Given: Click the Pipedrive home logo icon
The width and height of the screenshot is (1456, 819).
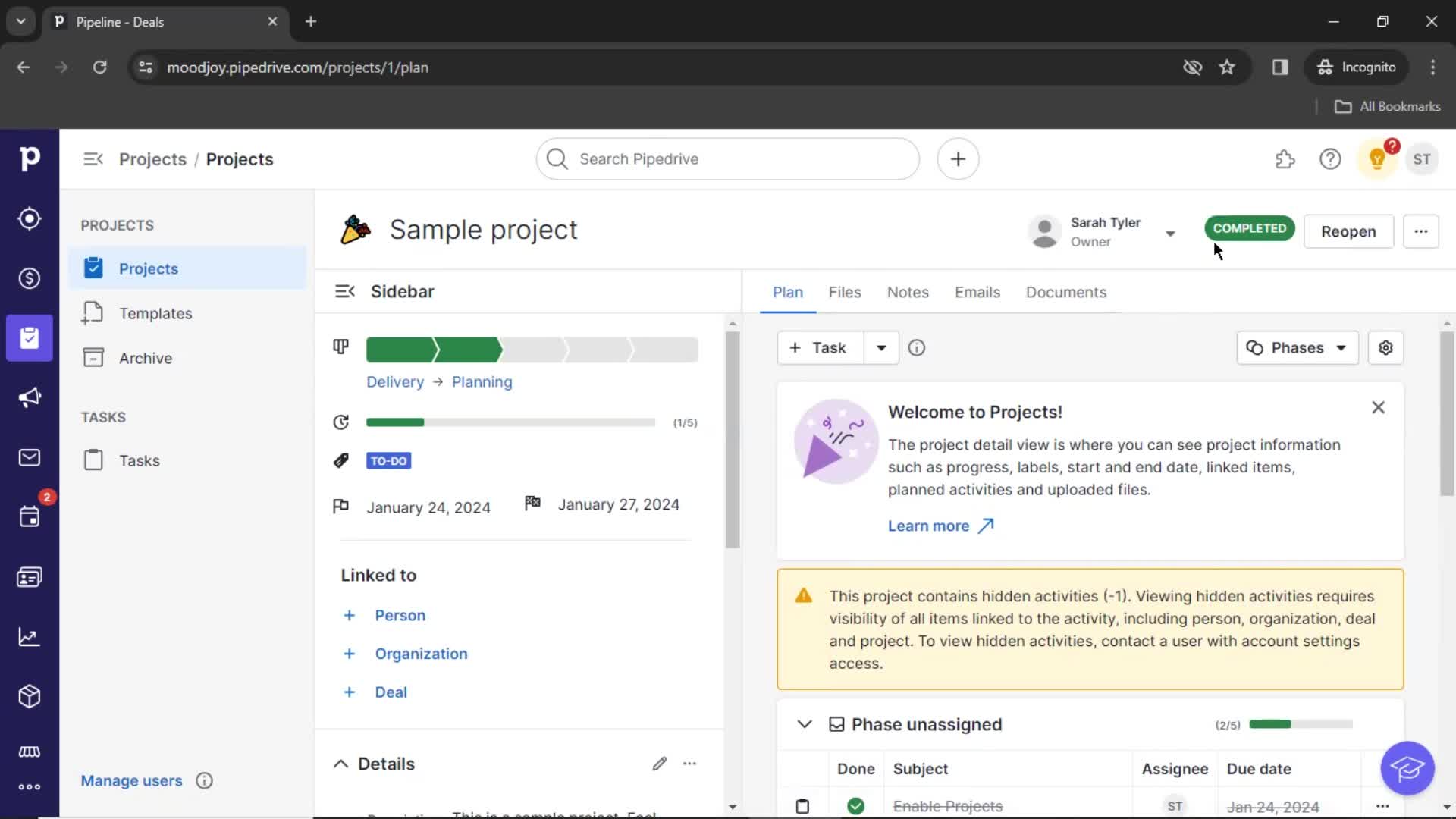Looking at the screenshot, I should 30,158.
